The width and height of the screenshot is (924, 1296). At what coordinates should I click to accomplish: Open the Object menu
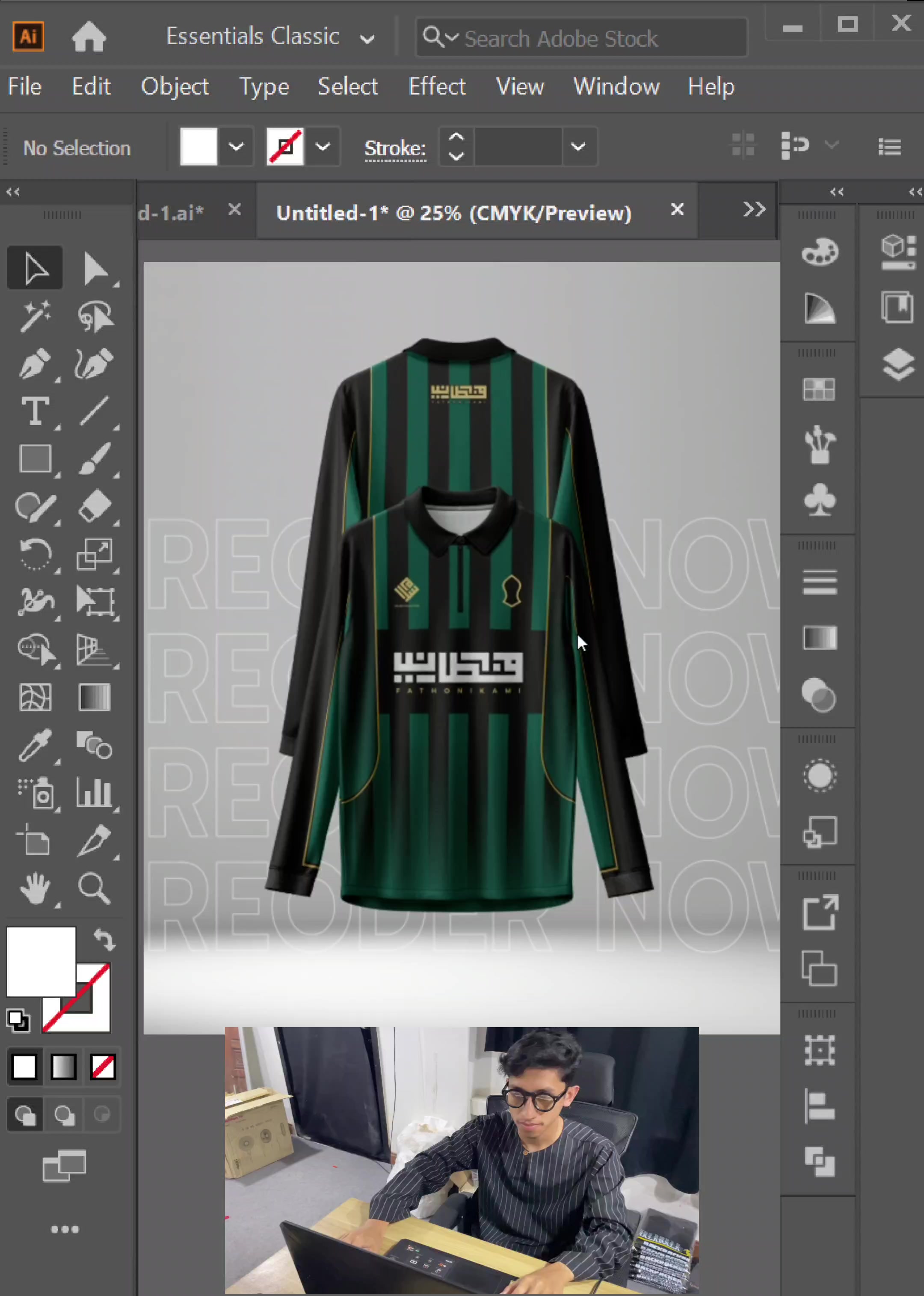pyautogui.click(x=175, y=86)
